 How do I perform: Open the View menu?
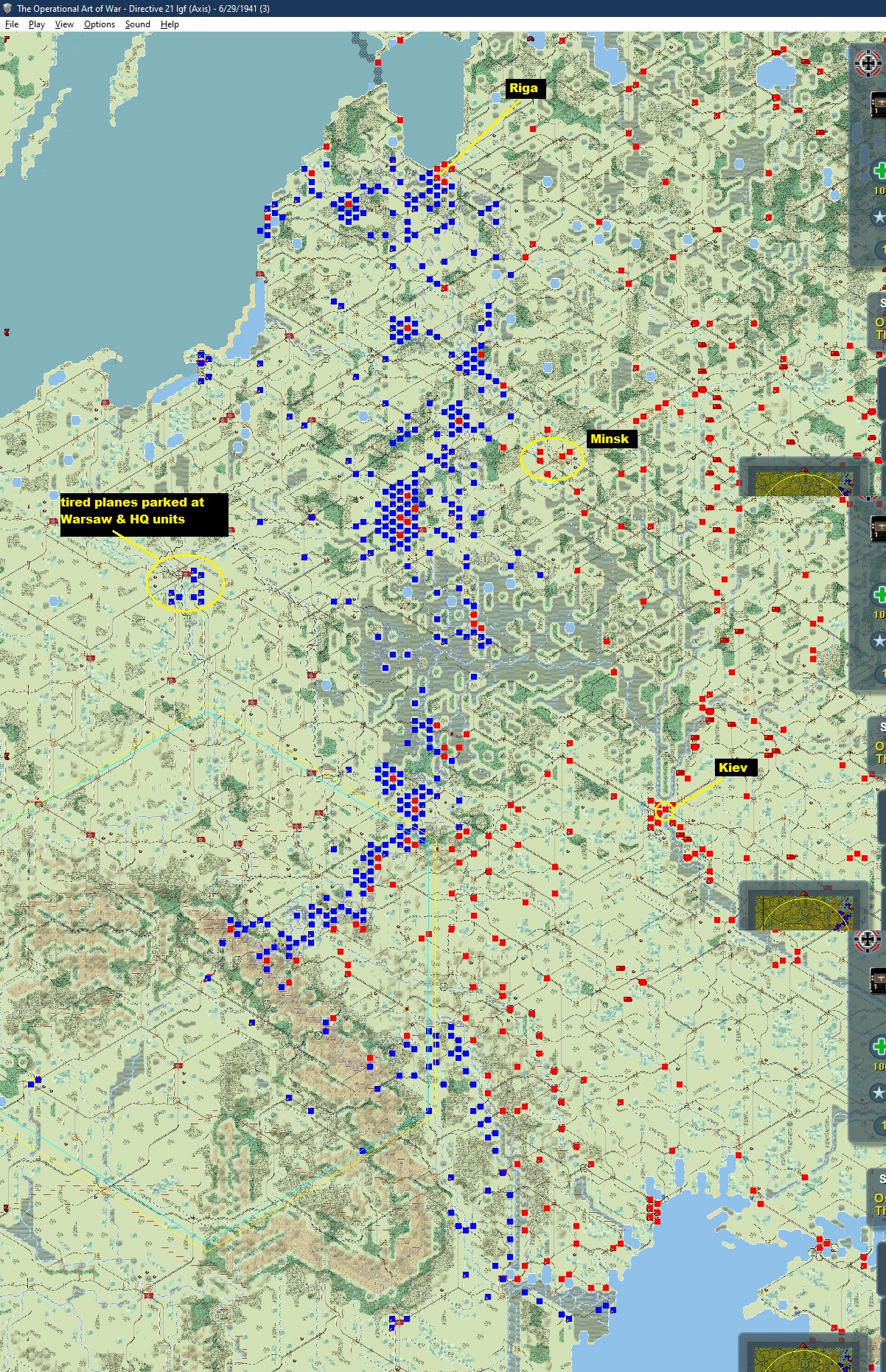pyautogui.click(x=64, y=24)
